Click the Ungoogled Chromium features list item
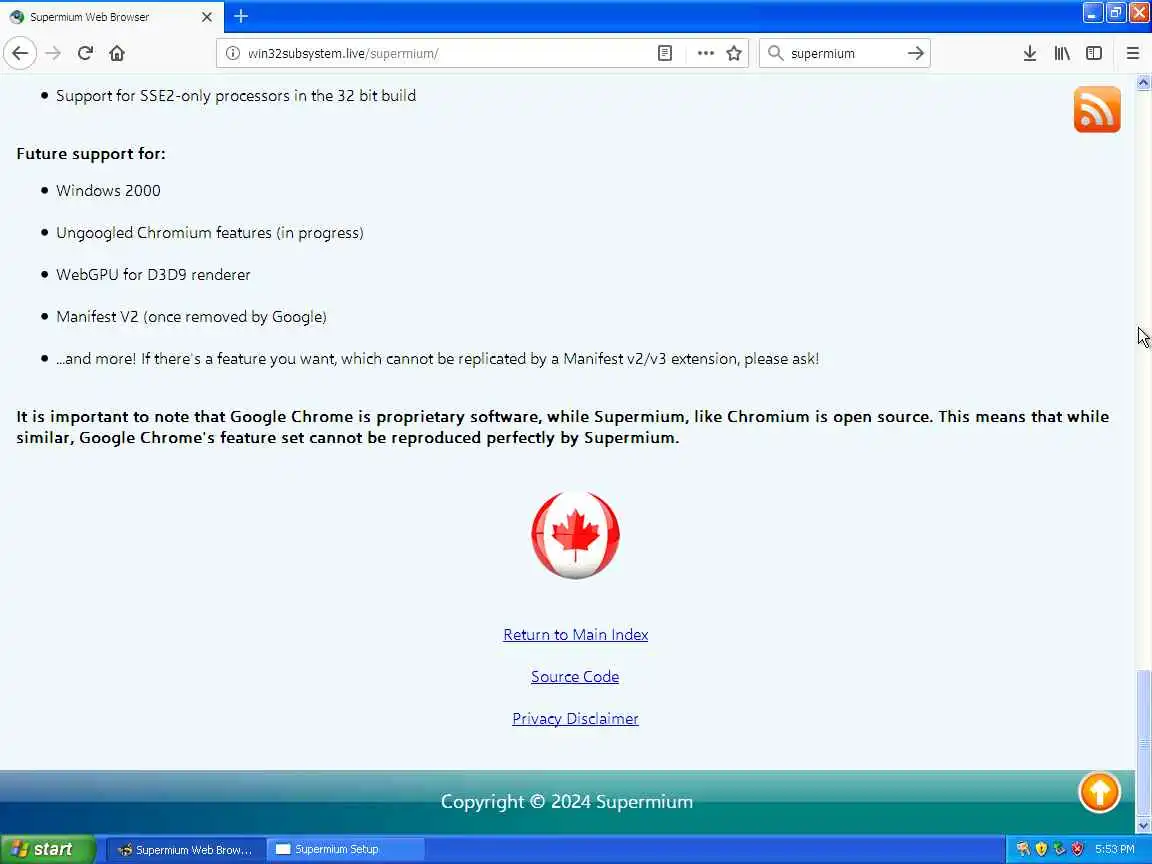Viewport: 1152px width, 864px height. click(209, 233)
